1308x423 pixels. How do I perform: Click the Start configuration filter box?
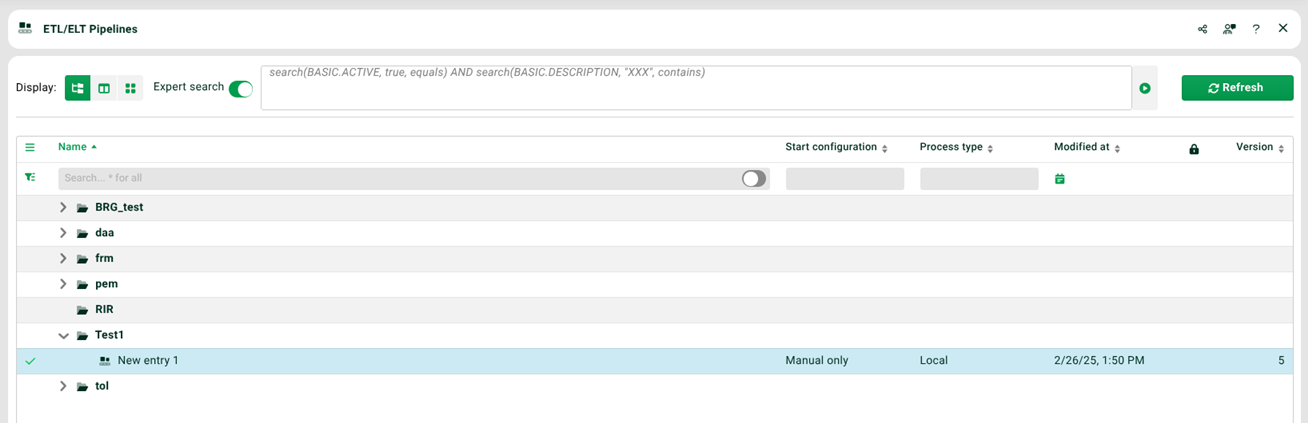click(845, 179)
